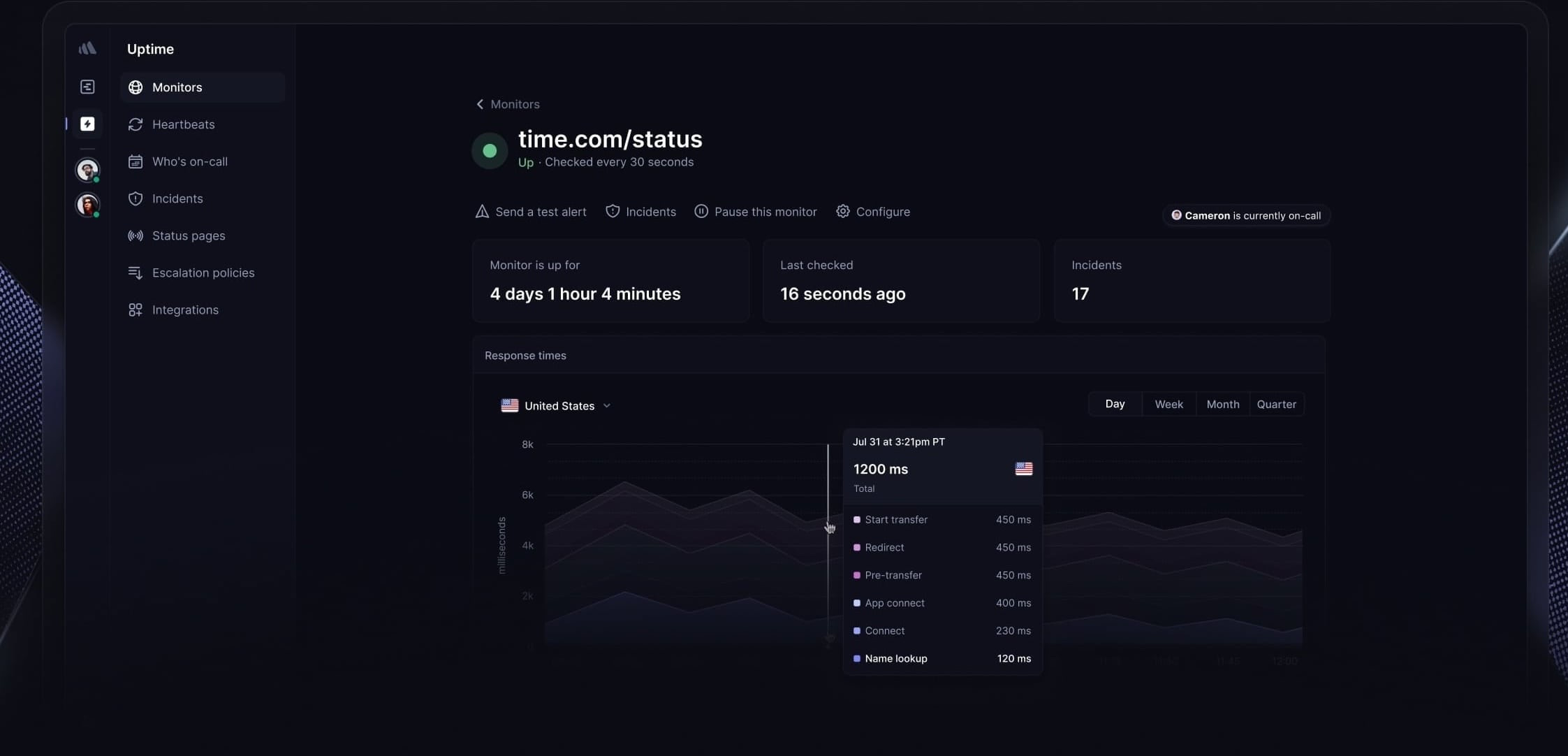Viewport: 1568px width, 756px height.
Task: Select the Incidents shield icon
Action: tap(136, 198)
